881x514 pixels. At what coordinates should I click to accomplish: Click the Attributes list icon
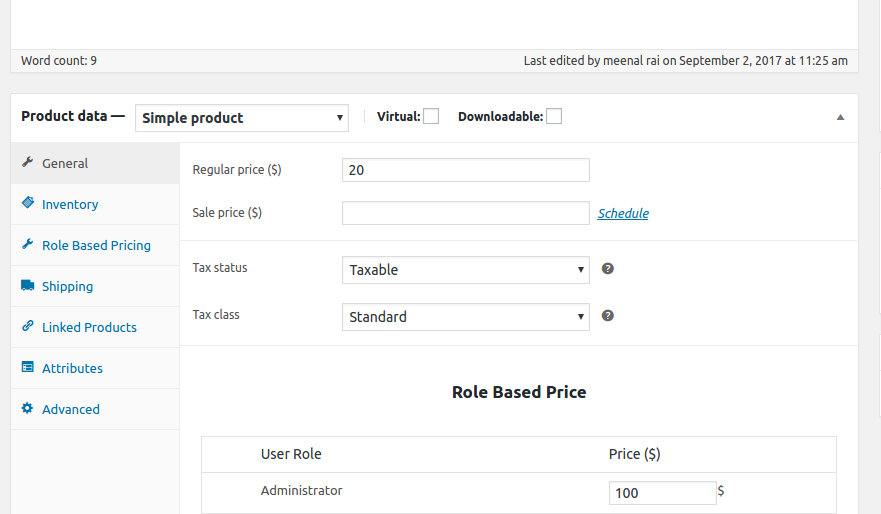pos(28,367)
